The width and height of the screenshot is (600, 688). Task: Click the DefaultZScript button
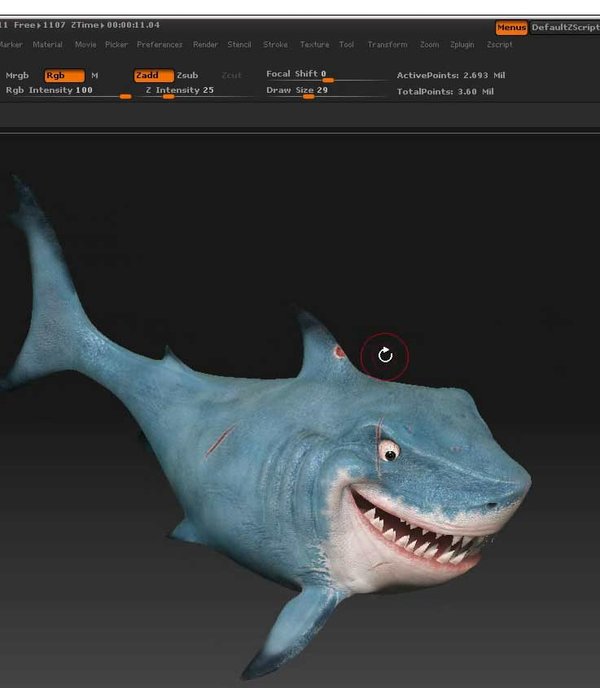[x=565, y=27]
